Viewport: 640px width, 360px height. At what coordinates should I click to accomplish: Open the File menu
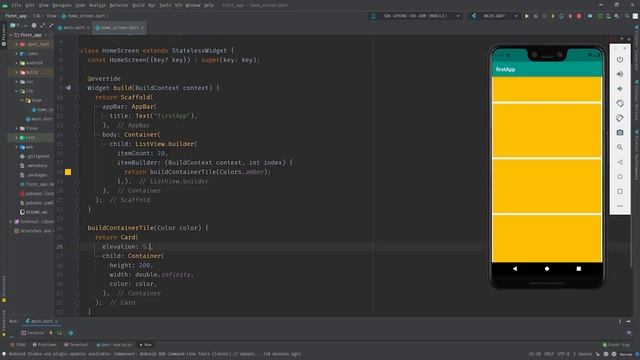click(x=16, y=5)
